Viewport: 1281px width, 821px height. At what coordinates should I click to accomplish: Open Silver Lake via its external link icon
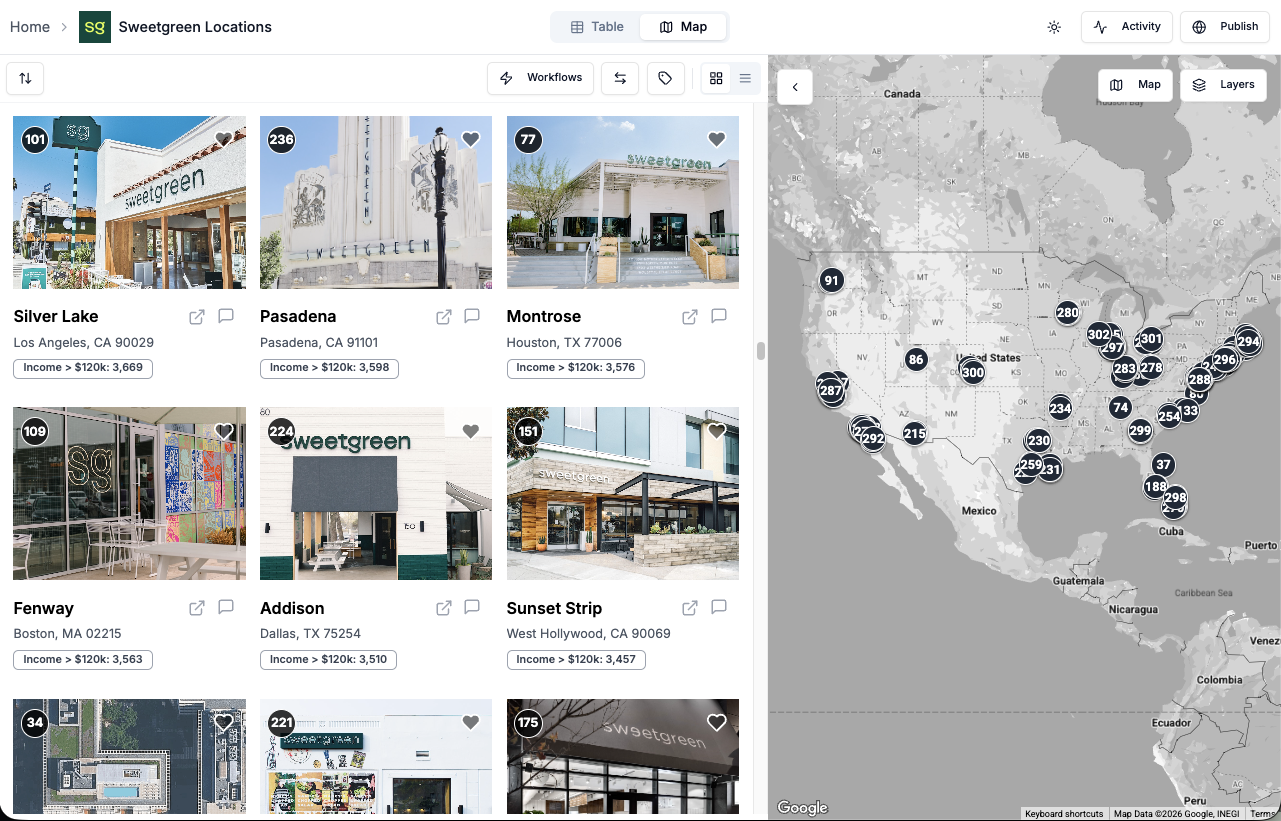[197, 316]
